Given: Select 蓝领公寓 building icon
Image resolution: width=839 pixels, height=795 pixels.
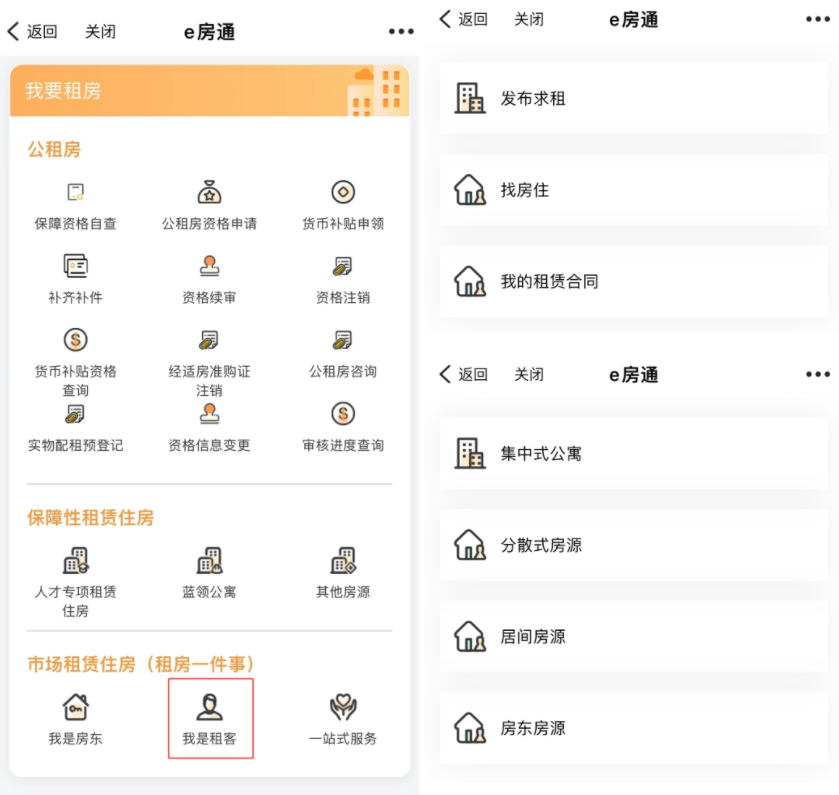Looking at the screenshot, I should point(209,560).
